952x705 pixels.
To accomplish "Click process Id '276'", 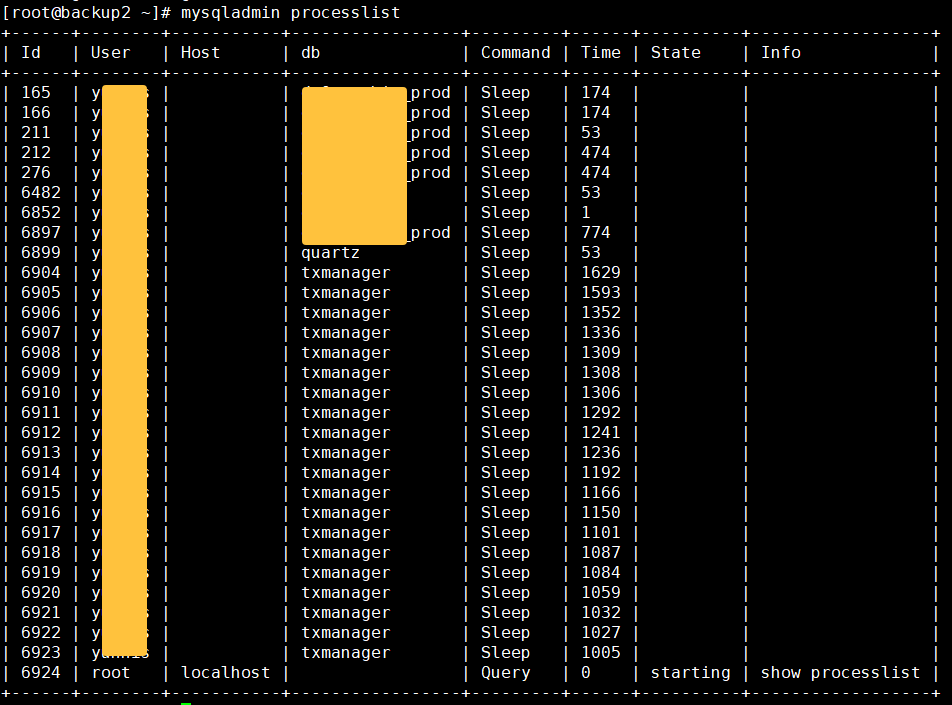I will [x=36, y=172].
